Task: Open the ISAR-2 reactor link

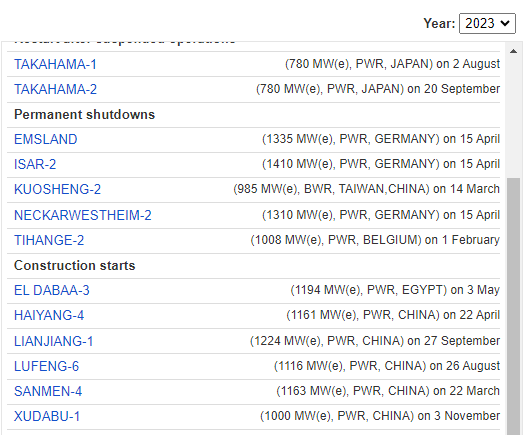Action: point(35,164)
